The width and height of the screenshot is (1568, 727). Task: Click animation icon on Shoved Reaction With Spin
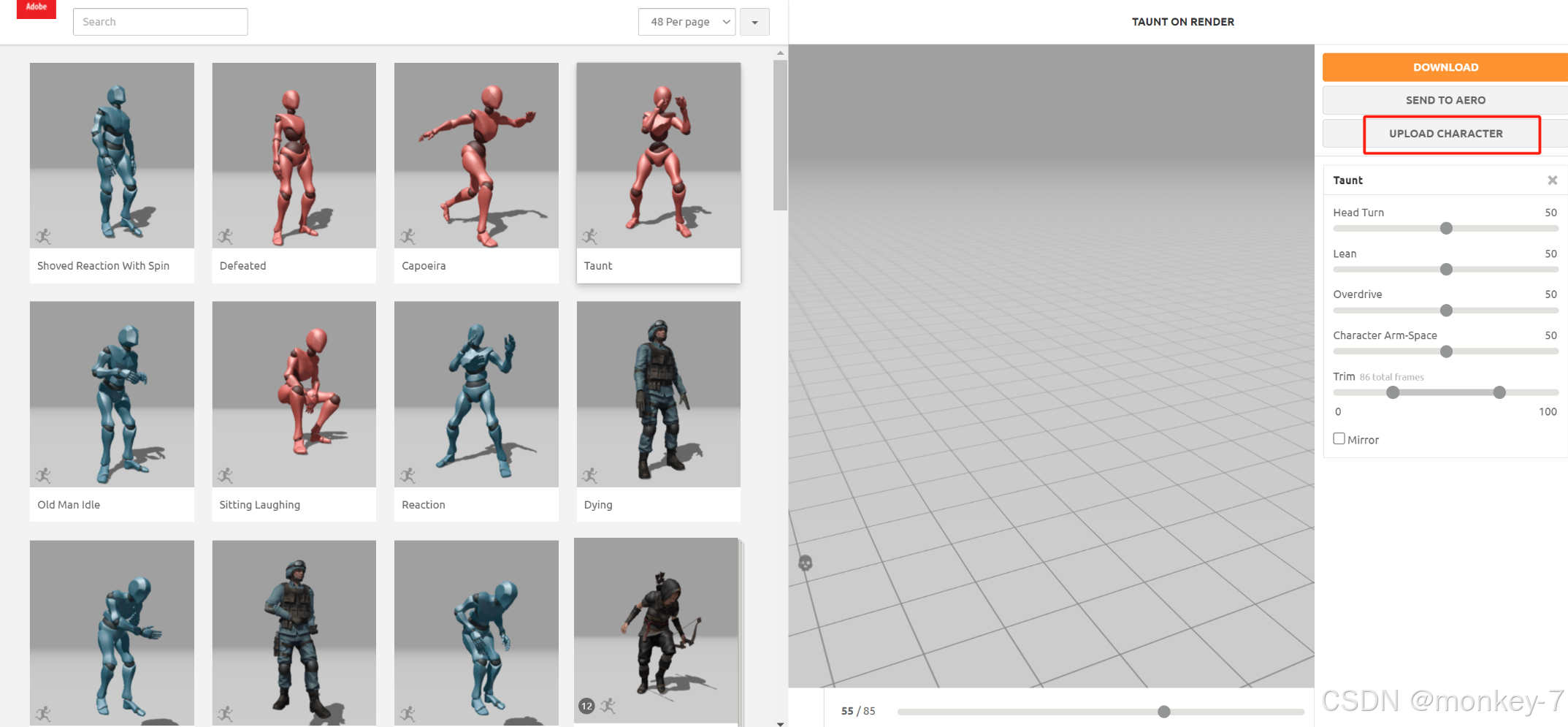coord(44,236)
